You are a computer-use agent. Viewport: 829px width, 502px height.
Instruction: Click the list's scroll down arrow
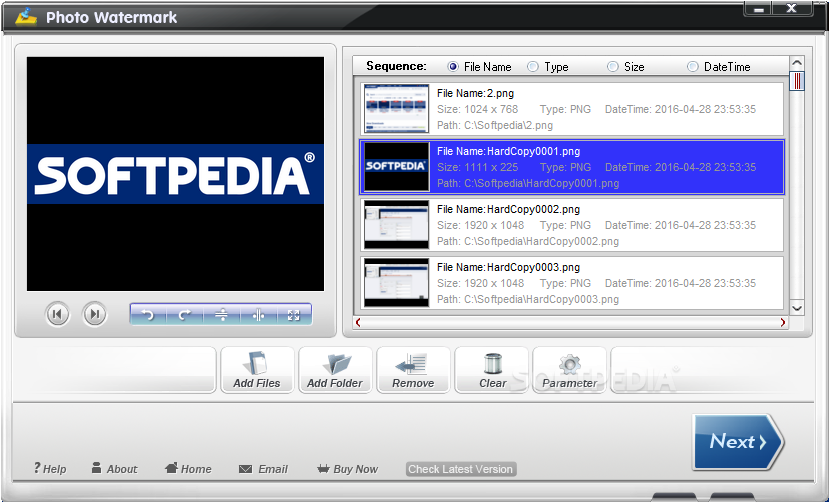797,308
